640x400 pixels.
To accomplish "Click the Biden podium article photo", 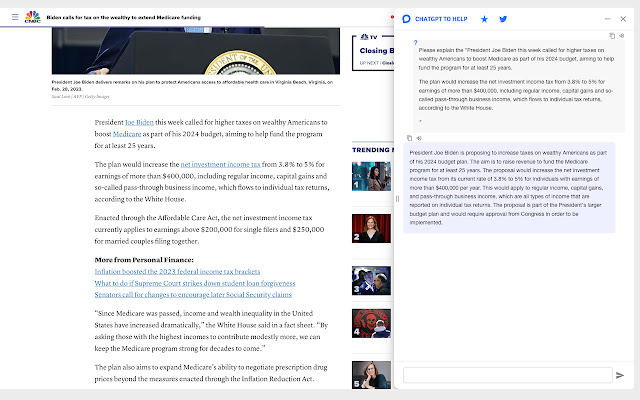I will pyautogui.click(x=196, y=51).
